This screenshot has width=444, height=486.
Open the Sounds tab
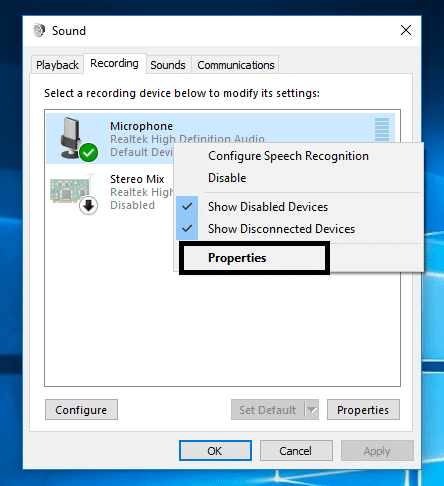[x=168, y=65]
